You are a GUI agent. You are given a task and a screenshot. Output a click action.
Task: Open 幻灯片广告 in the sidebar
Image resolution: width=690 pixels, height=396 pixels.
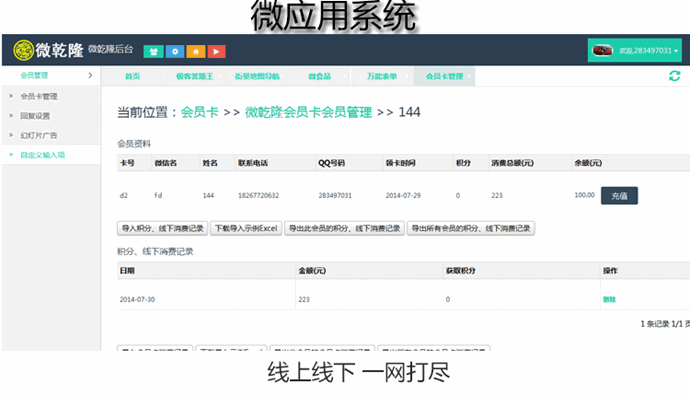click(x=39, y=135)
